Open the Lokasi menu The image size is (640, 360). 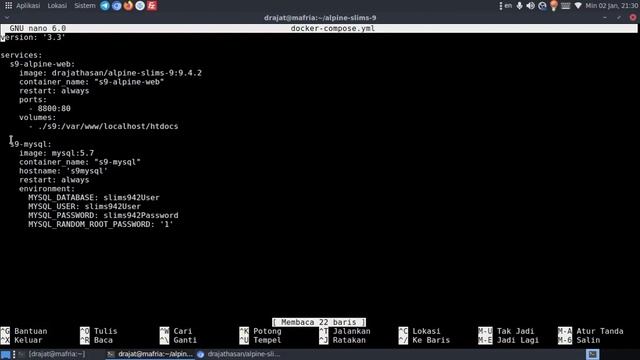point(57,6)
